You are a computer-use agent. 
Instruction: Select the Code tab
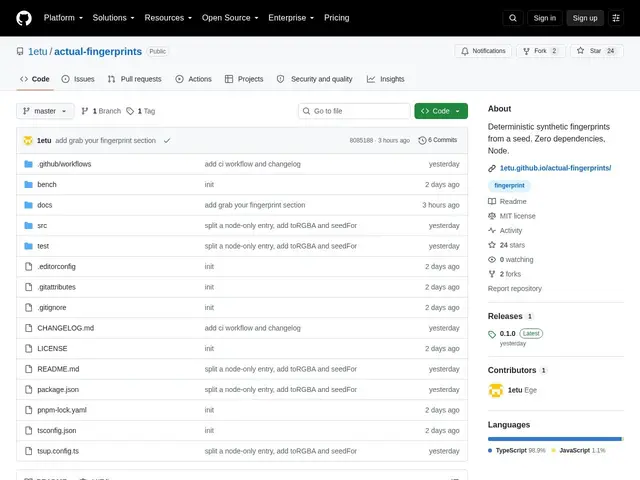[x=35, y=79]
